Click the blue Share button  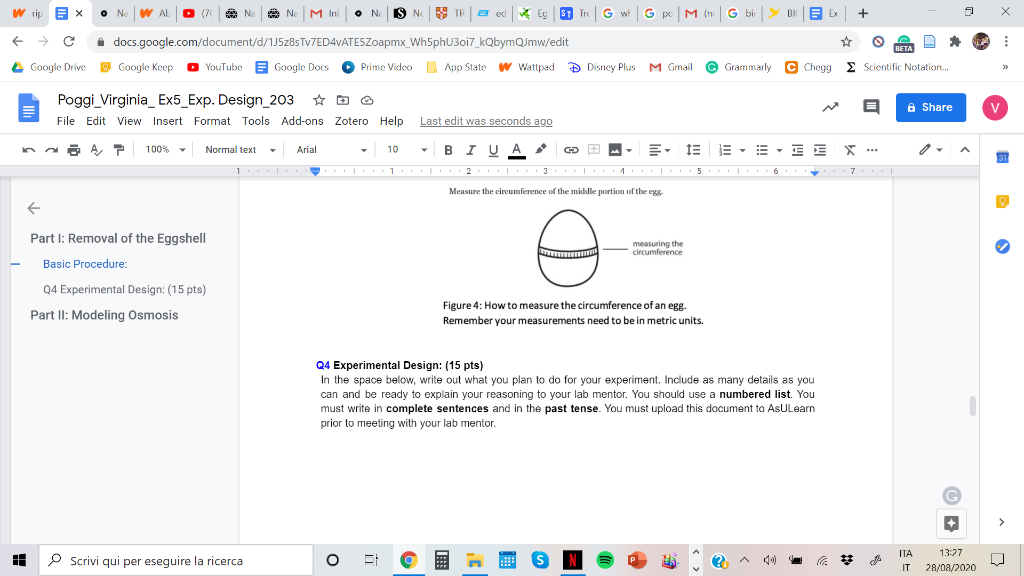930,107
